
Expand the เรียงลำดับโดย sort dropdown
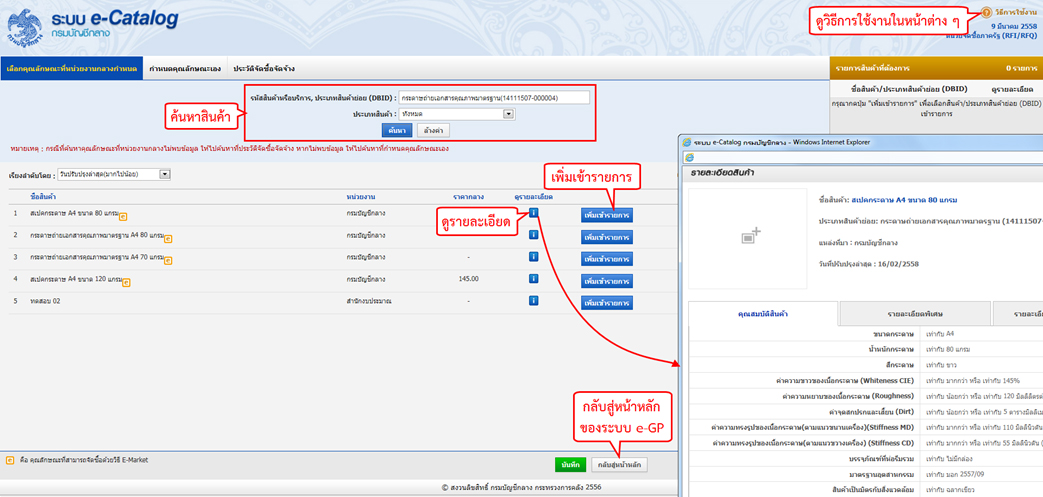[165, 174]
